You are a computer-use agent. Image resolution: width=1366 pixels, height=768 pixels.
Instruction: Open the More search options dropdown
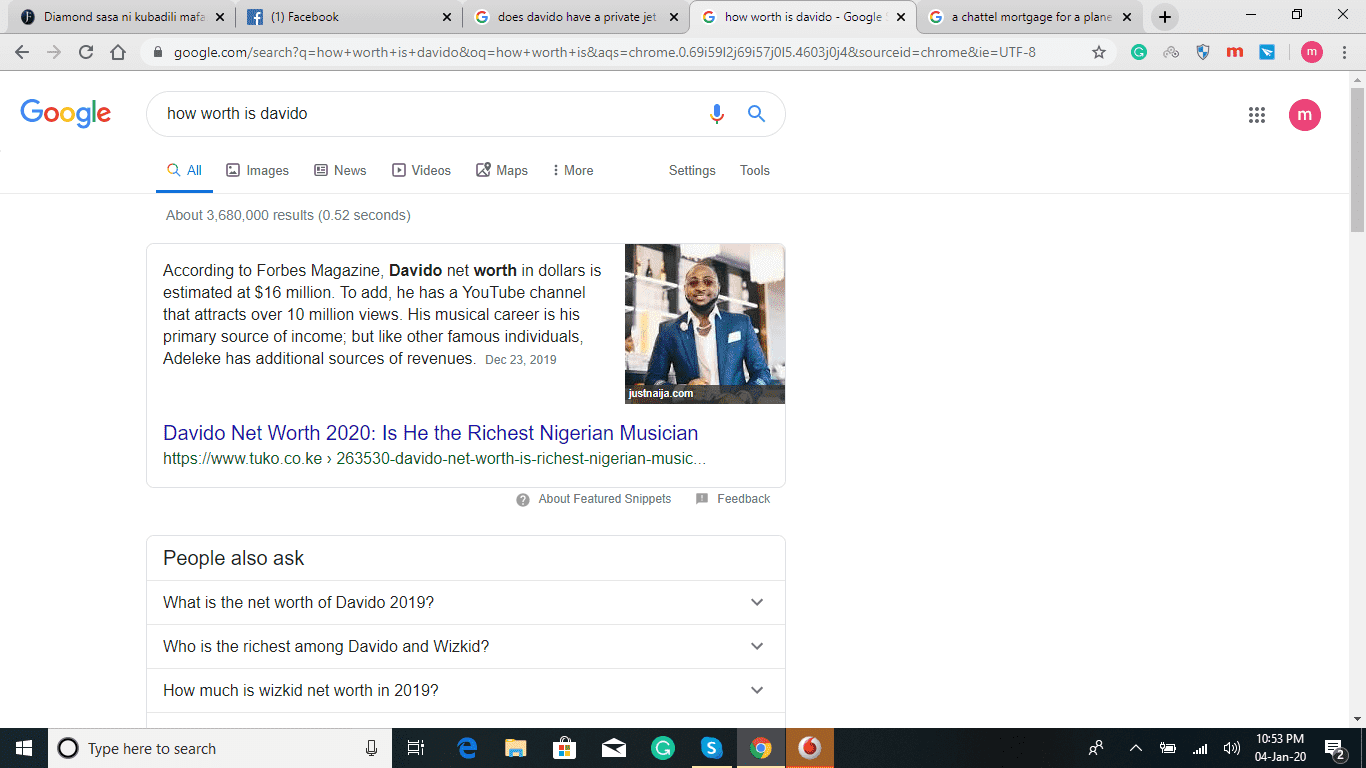click(x=572, y=171)
